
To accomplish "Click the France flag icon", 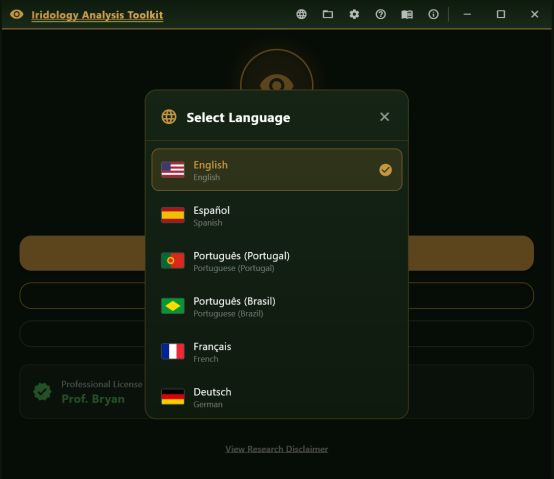I will point(173,351).
